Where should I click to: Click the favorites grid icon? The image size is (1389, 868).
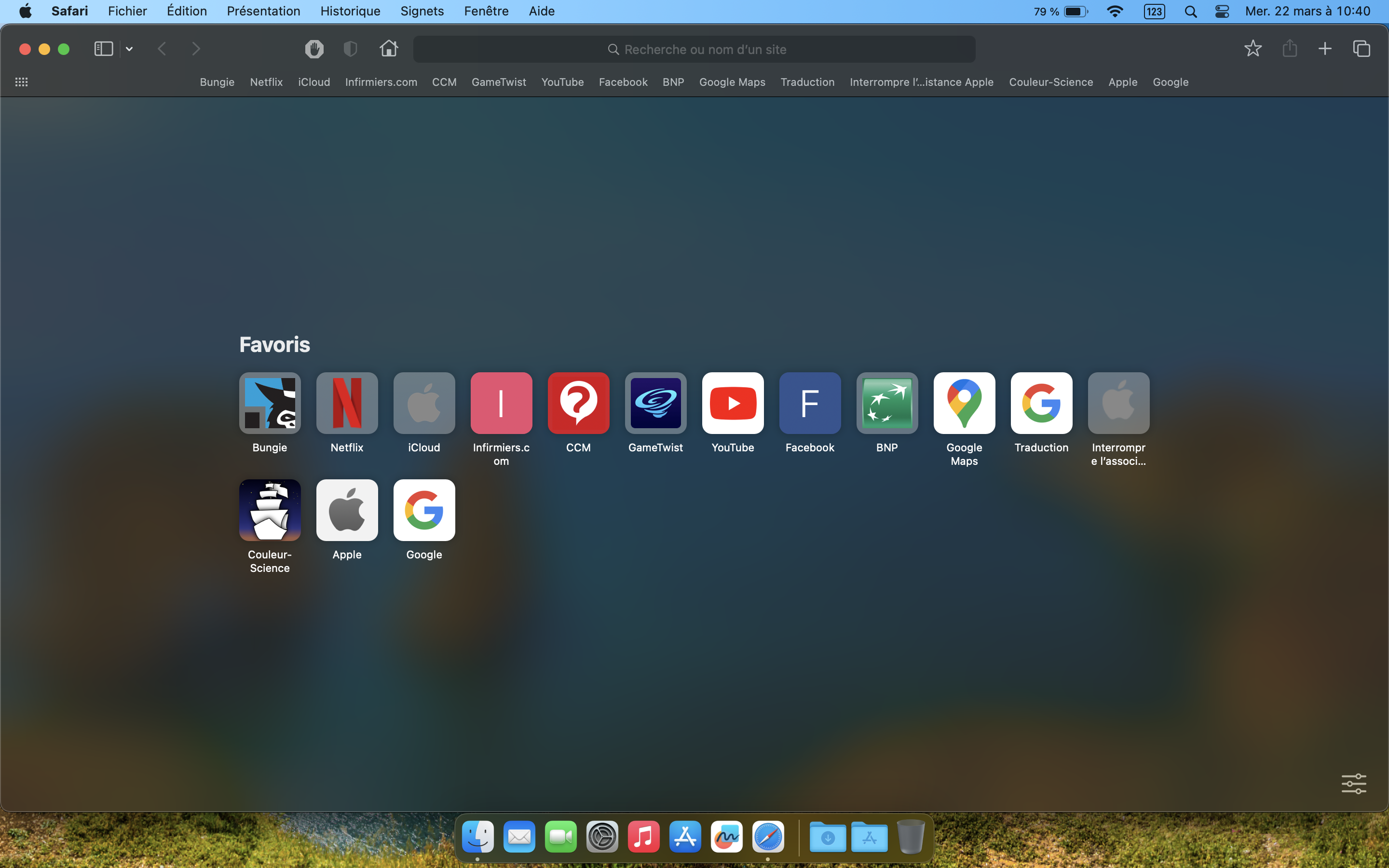tap(21, 82)
